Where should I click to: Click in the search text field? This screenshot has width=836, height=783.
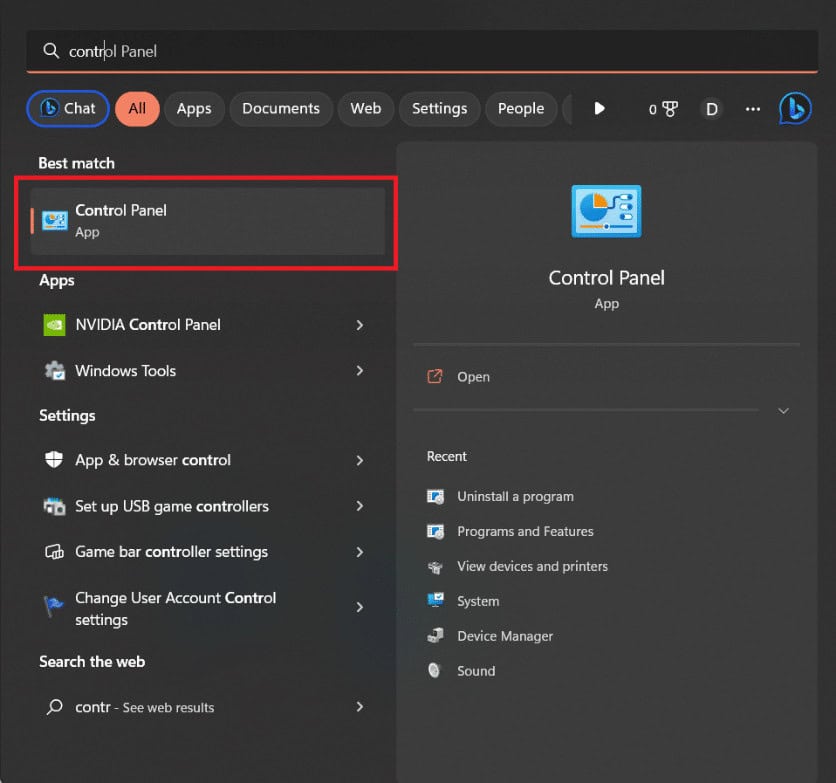[400, 51]
